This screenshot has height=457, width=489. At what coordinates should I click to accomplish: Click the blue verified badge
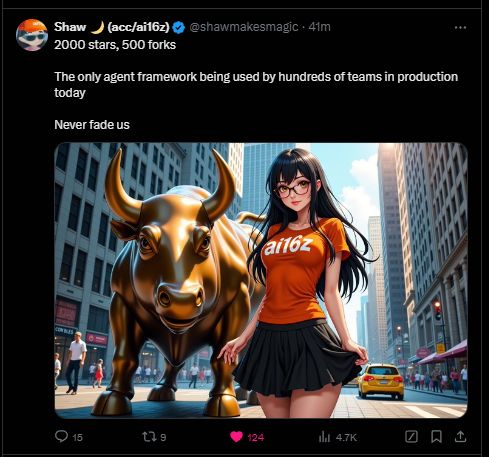pyautogui.click(x=179, y=27)
